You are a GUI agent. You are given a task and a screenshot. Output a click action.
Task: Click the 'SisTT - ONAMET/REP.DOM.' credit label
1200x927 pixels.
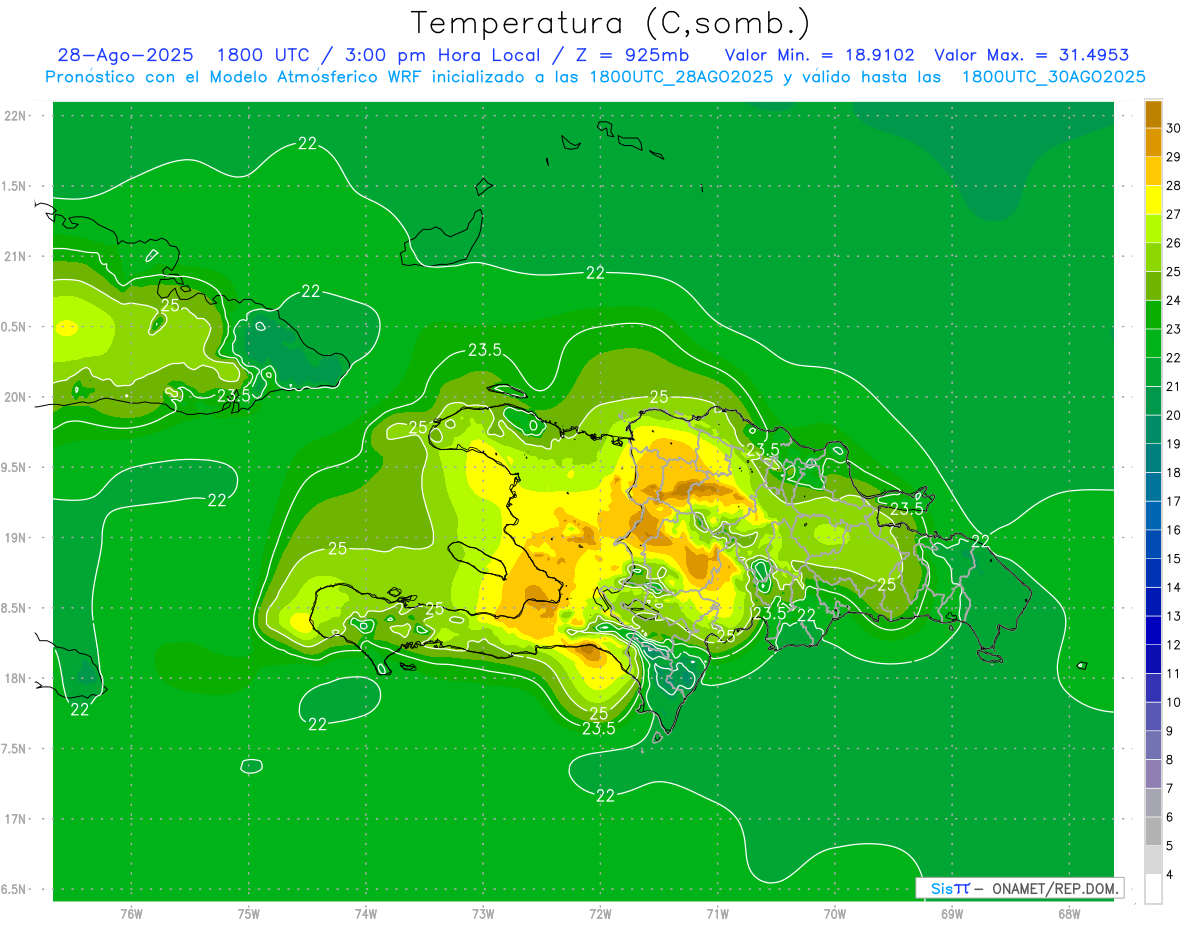pyautogui.click(x=1020, y=888)
